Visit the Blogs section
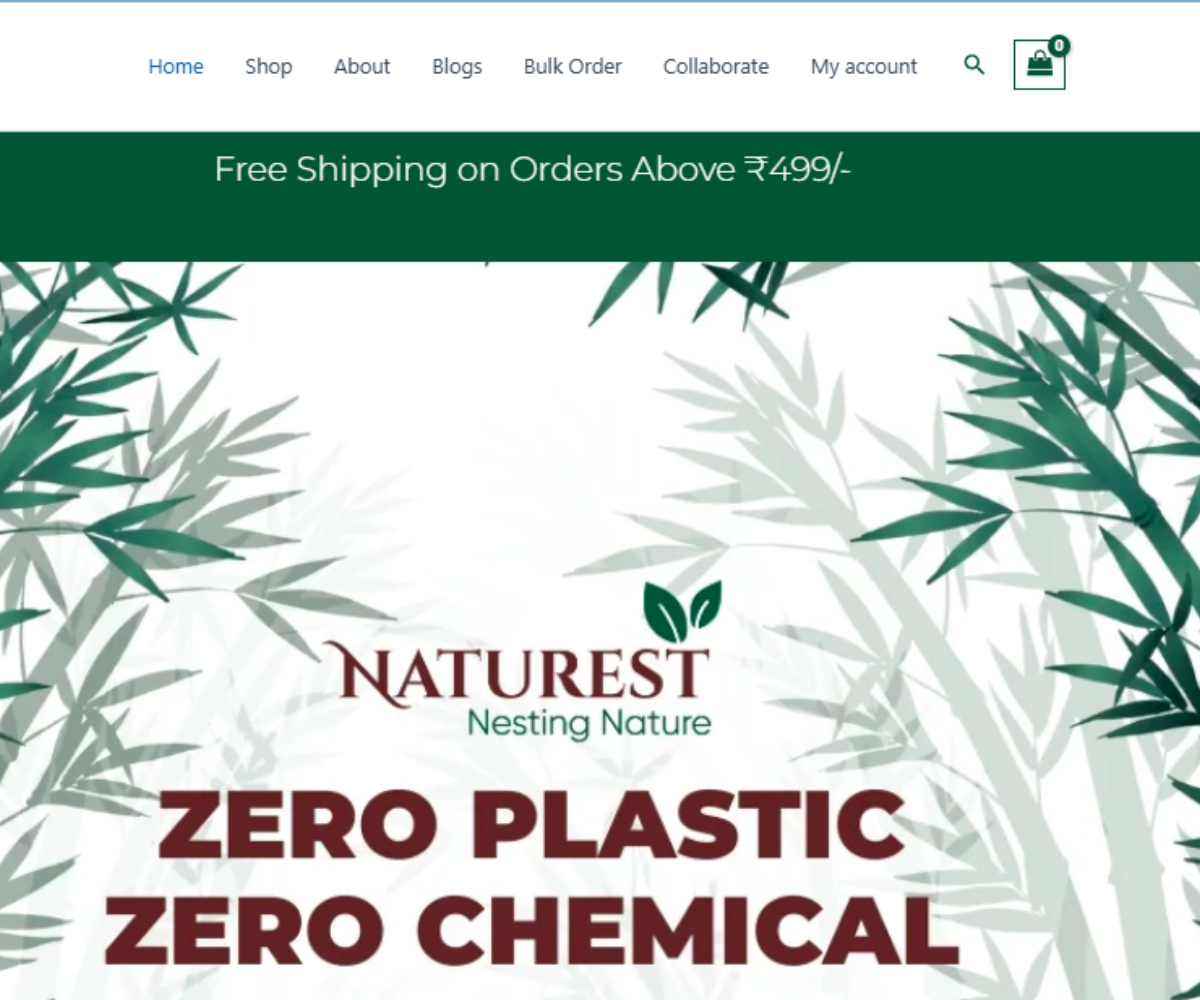 click(x=457, y=66)
